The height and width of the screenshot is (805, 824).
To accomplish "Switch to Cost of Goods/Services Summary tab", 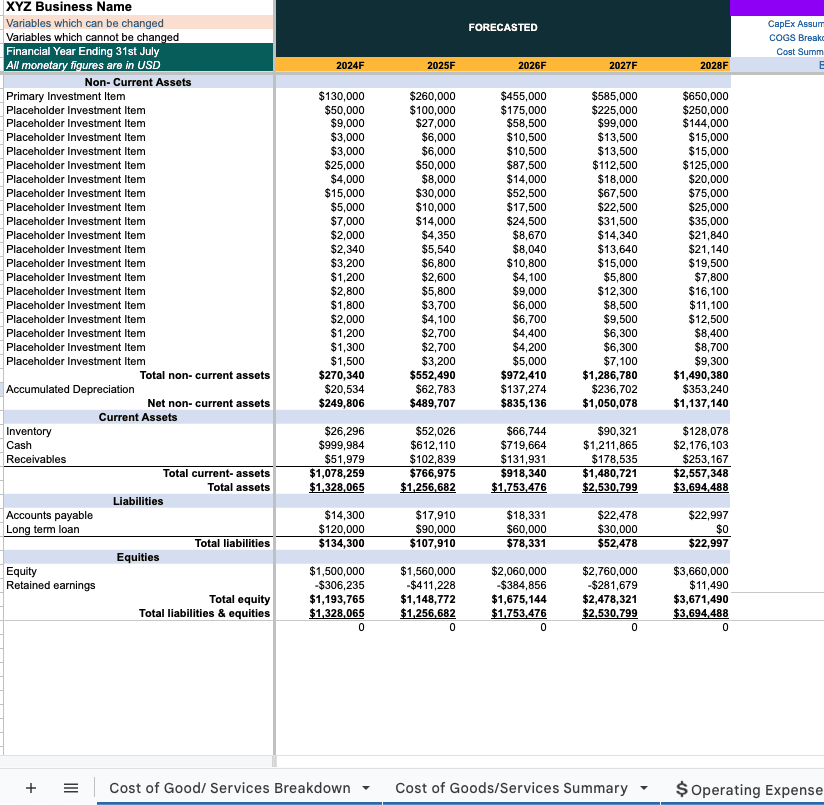I will (x=511, y=788).
